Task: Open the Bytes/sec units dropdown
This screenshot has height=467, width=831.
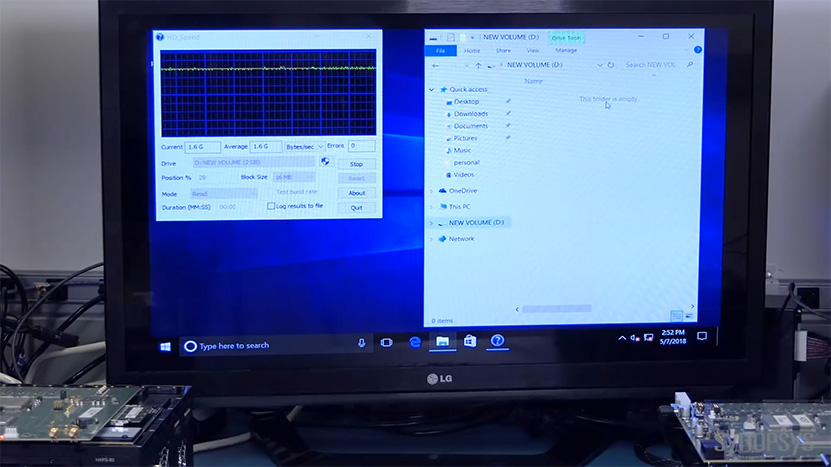Action: point(304,146)
